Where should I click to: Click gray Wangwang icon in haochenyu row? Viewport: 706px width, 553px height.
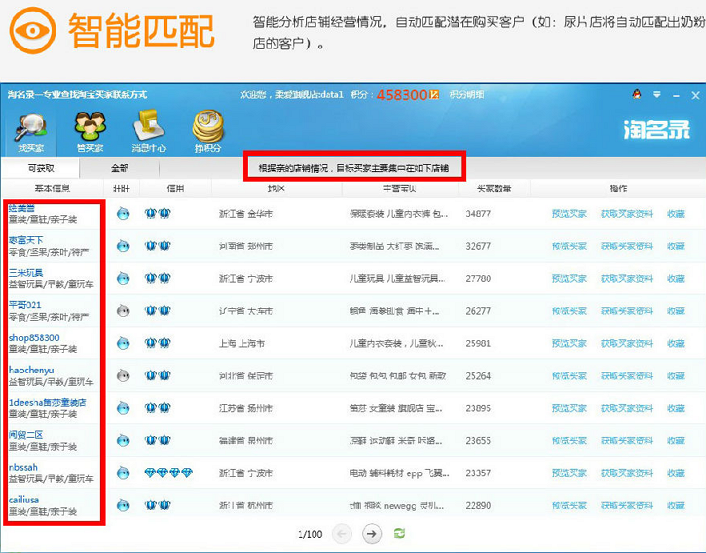coord(123,376)
